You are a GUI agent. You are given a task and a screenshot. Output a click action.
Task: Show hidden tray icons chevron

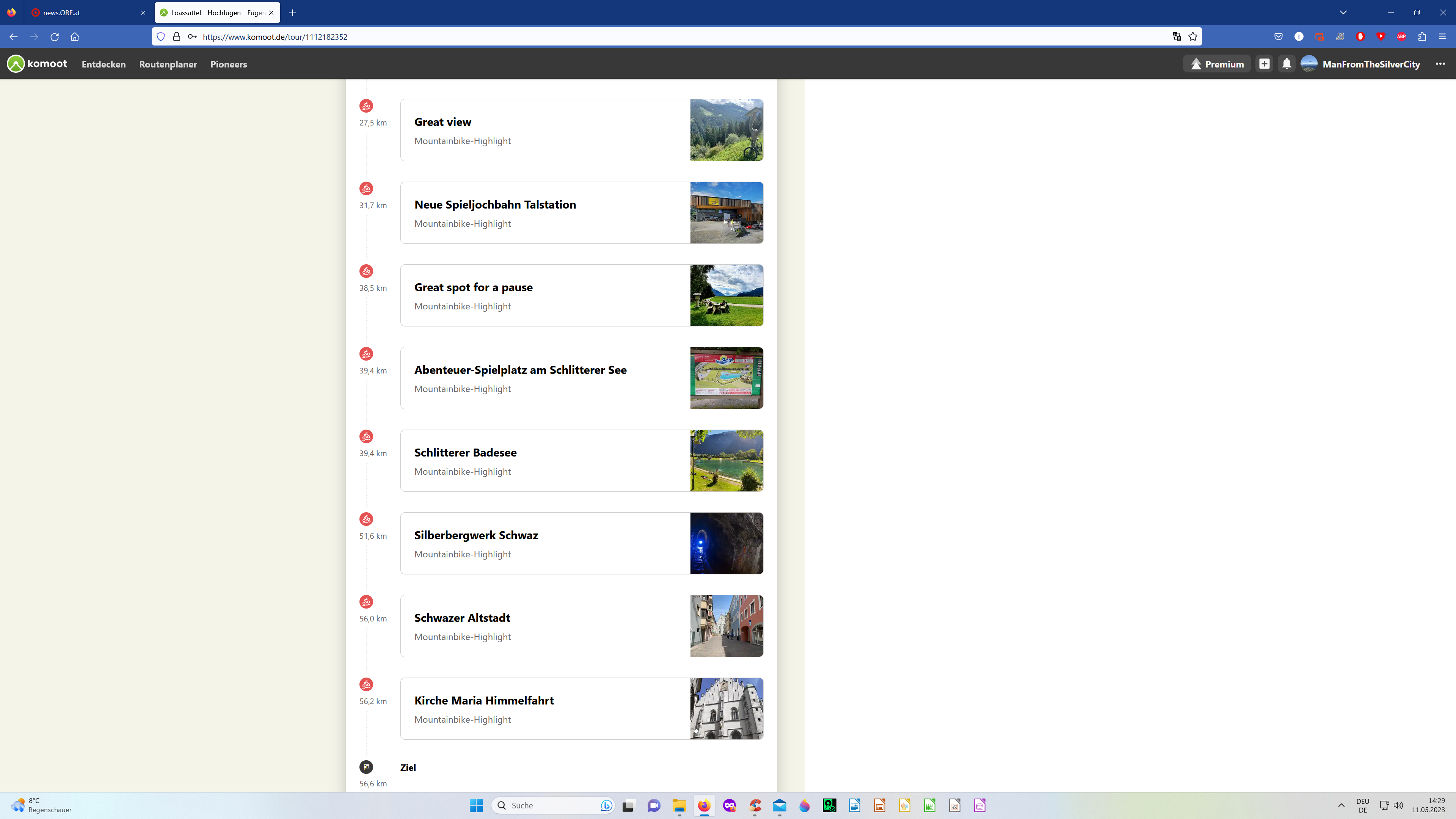tap(1341, 805)
